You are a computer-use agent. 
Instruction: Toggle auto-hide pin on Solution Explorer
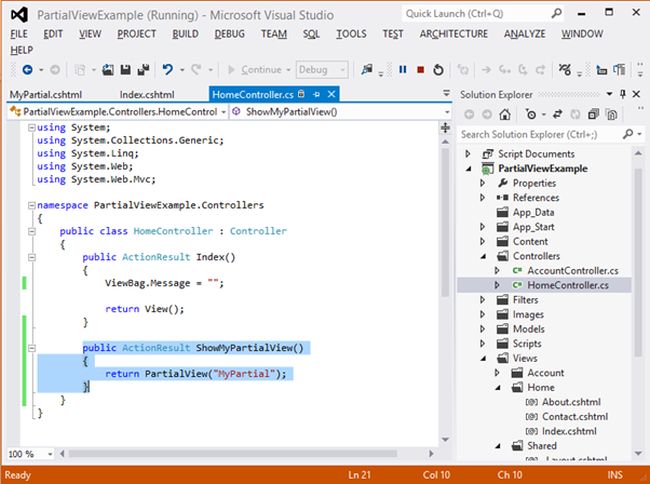click(622, 94)
